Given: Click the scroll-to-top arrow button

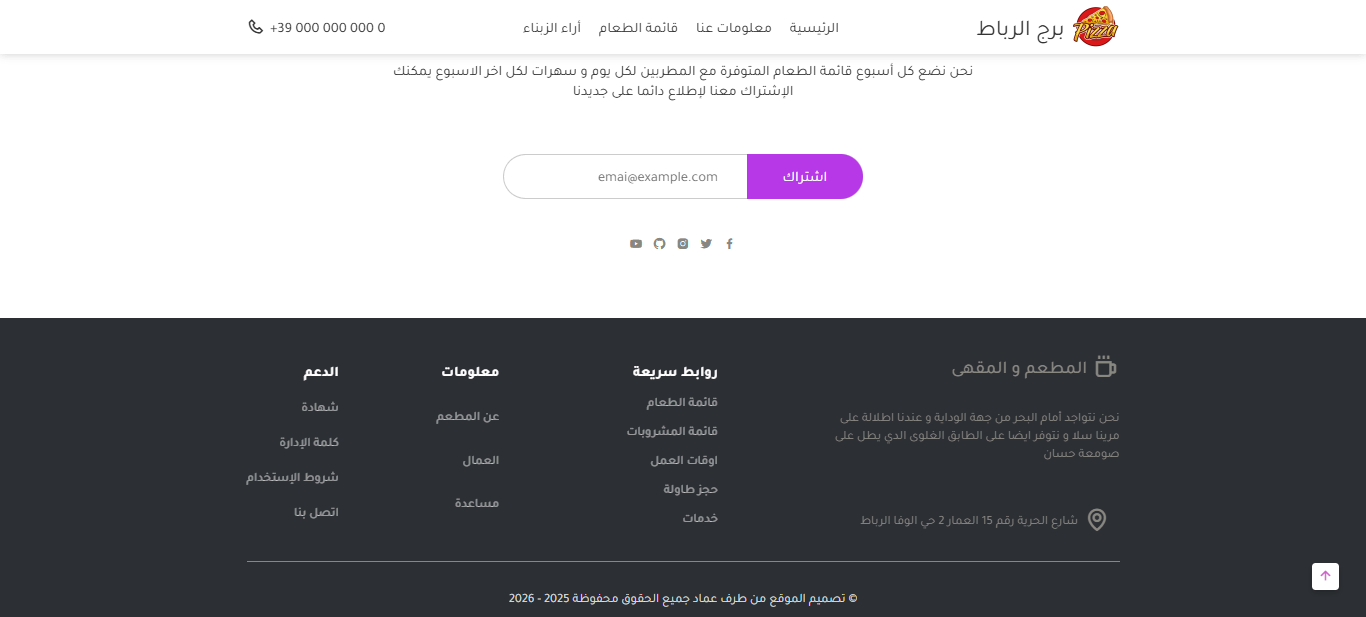Looking at the screenshot, I should coord(1325,576).
